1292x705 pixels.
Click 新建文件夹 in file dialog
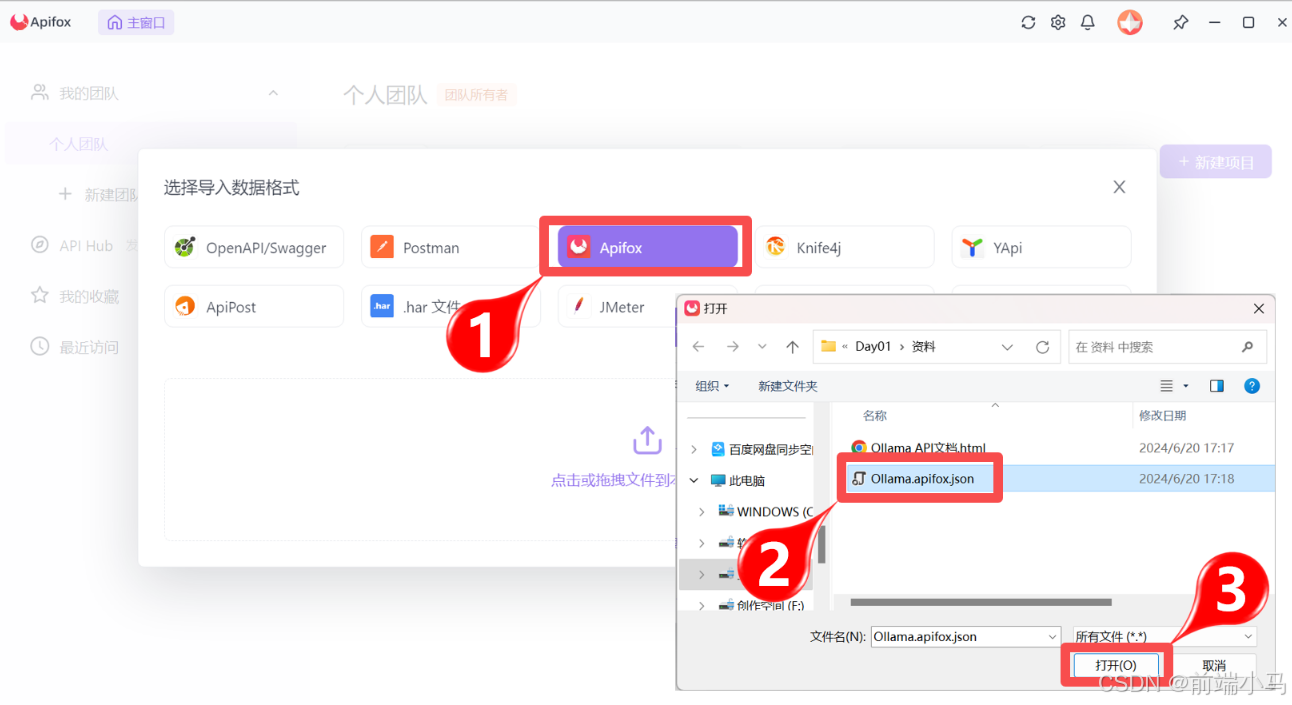point(787,386)
